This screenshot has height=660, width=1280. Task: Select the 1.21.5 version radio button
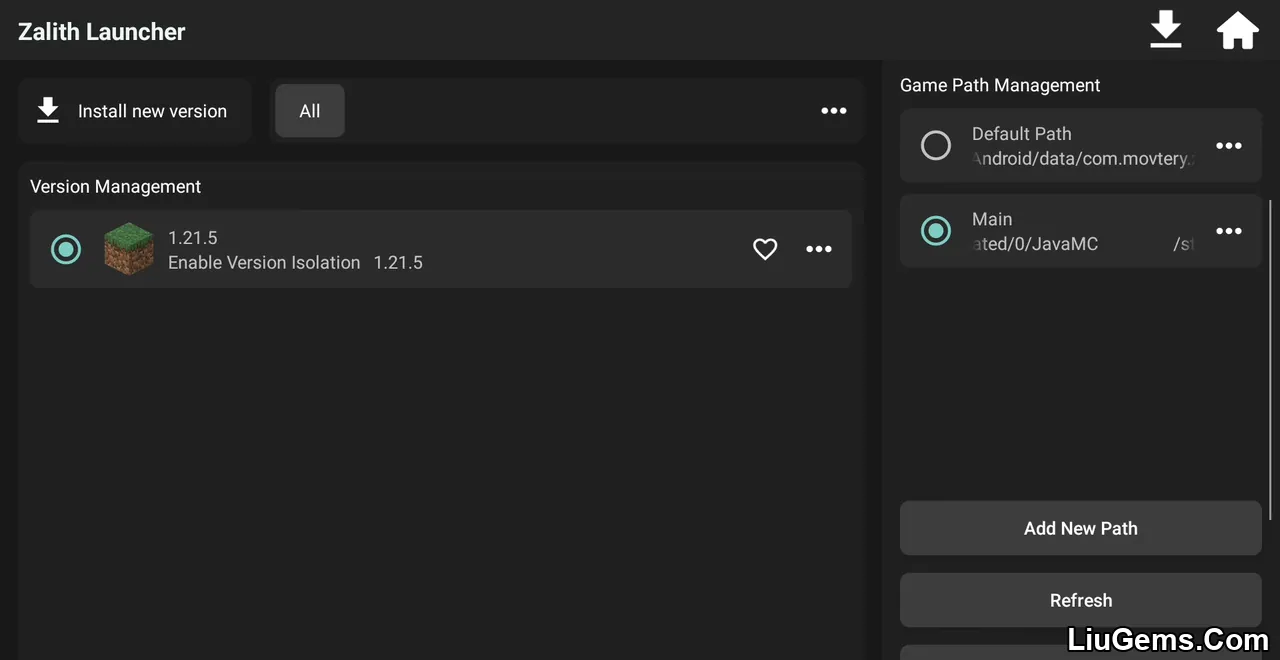pyautogui.click(x=66, y=249)
